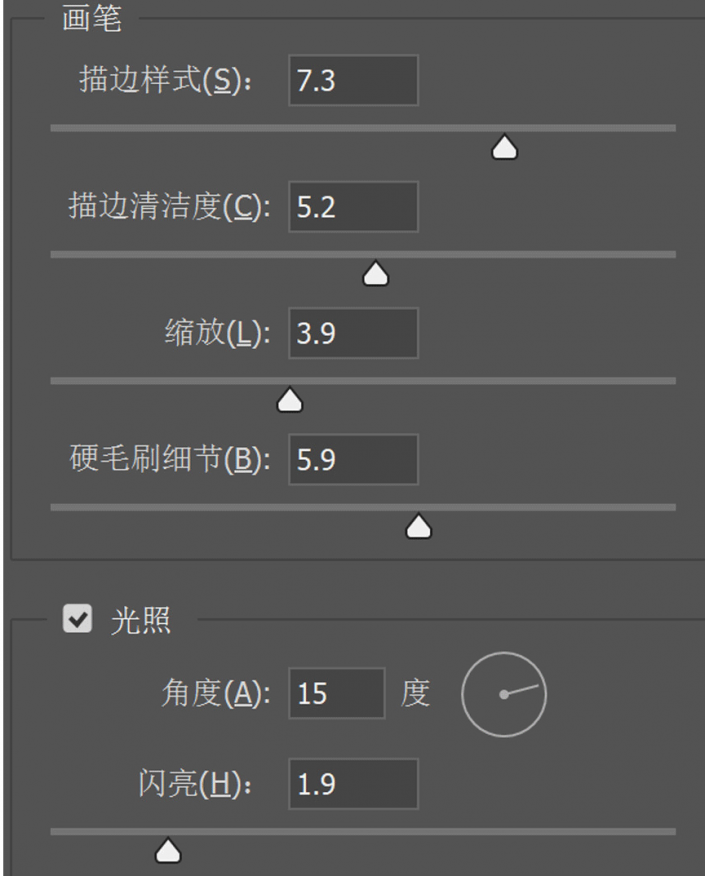
Task: Click the 光照 section label text
Action: [x=140, y=620]
